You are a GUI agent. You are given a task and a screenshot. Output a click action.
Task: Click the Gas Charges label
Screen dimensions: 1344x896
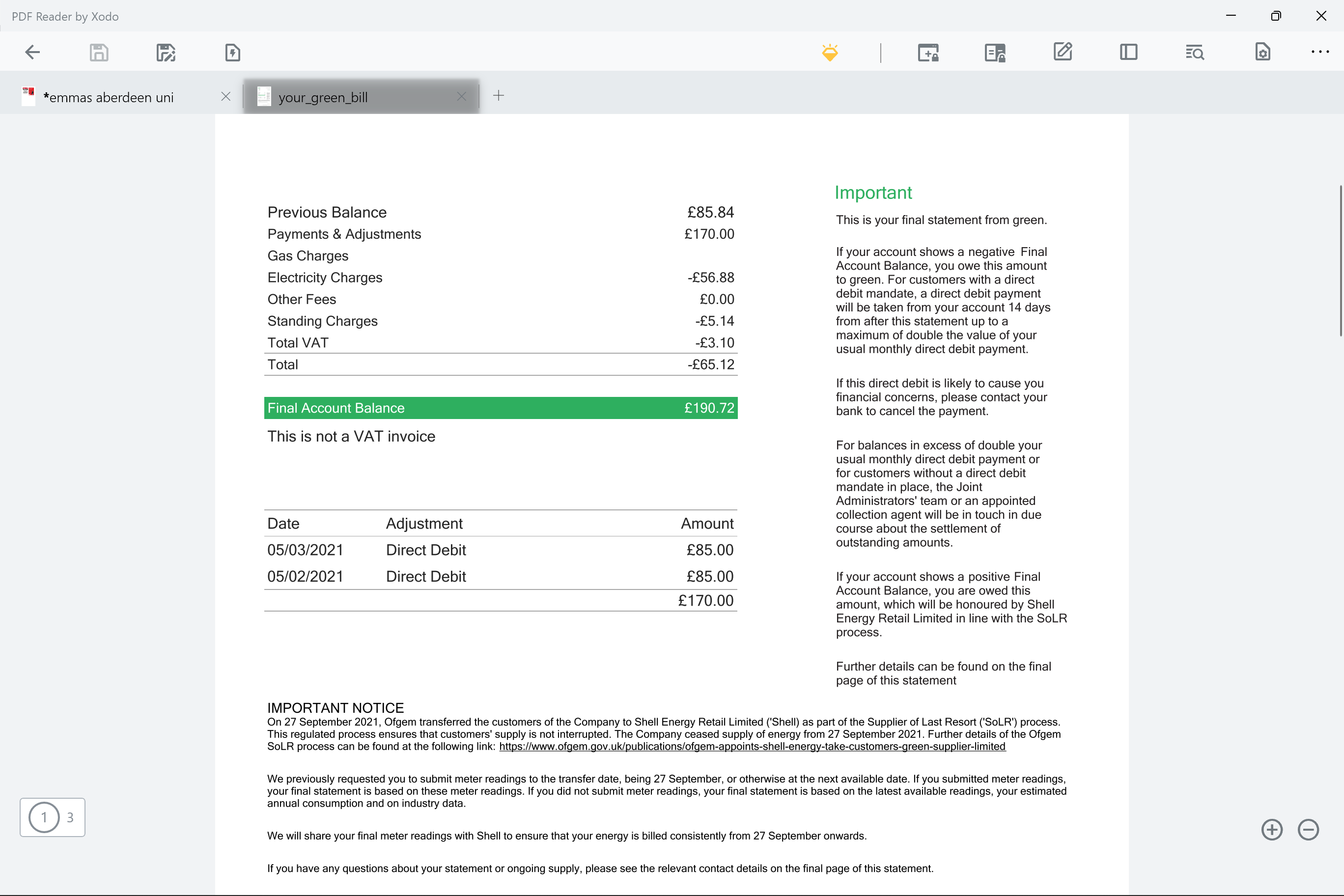click(308, 256)
